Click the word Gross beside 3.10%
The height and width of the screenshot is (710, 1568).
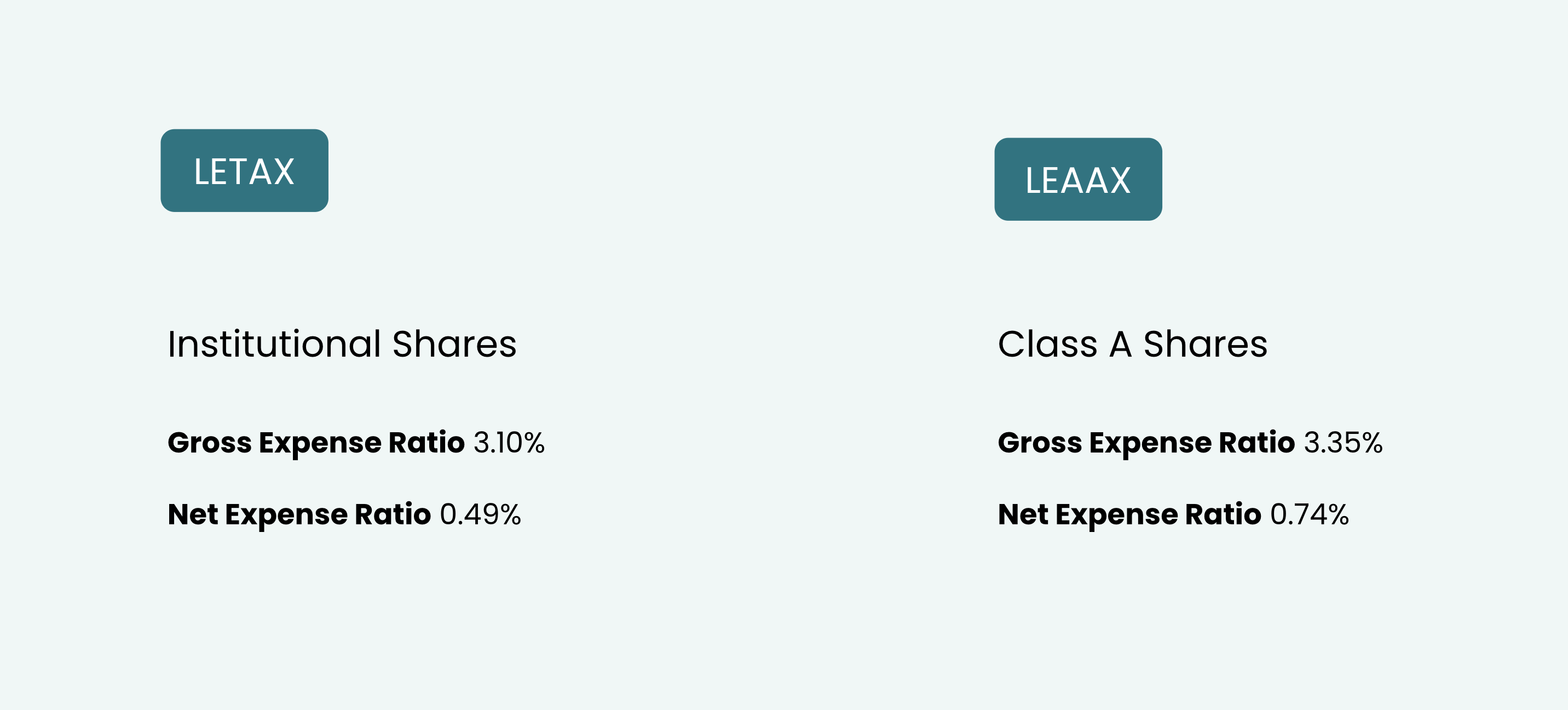pyautogui.click(x=209, y=443)
